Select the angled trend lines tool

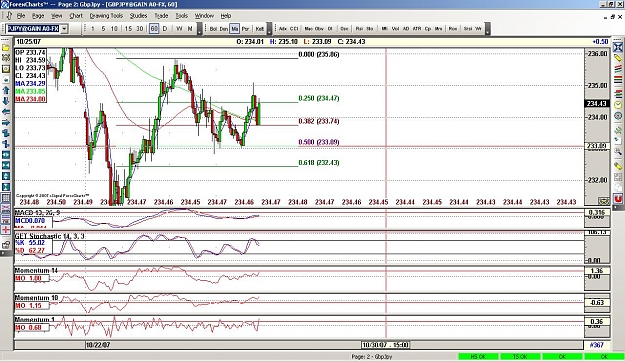point(617,70)
